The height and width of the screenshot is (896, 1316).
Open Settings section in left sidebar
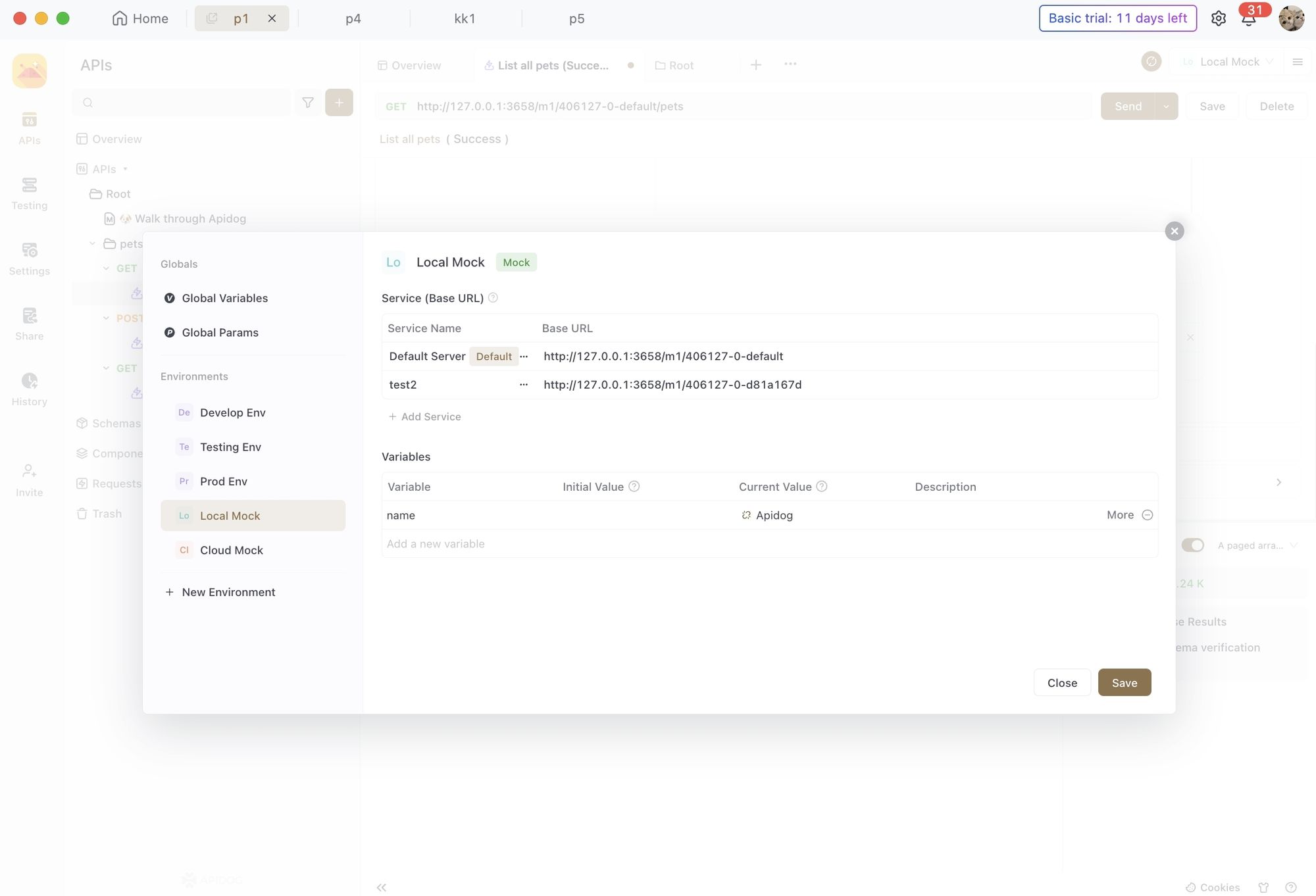point(29,259)
